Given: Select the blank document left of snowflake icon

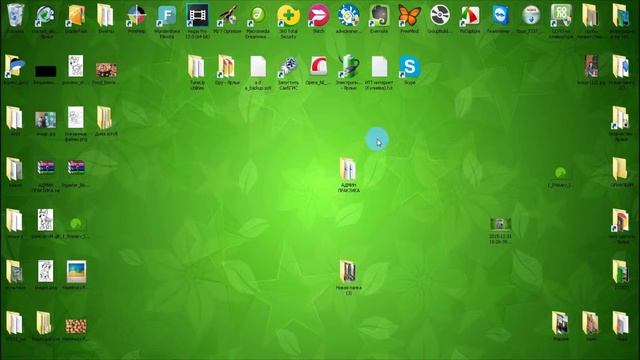Looking at the screenshot, I should [x=258, y=67].
